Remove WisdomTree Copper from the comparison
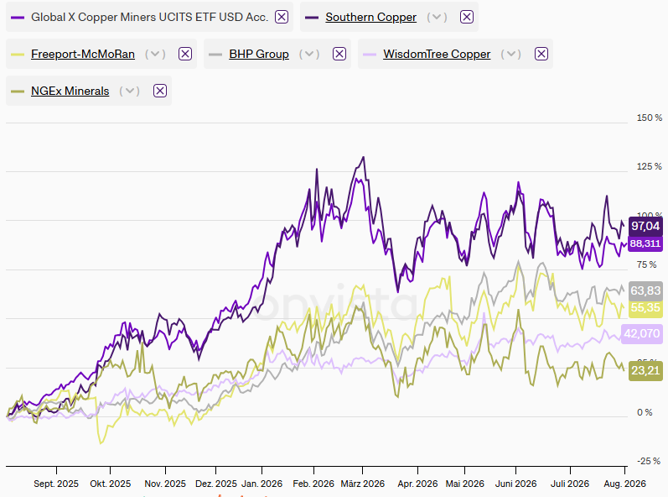The height and width of the screenshot is (497, 668). pyautogui.click(x=541, y=54)
